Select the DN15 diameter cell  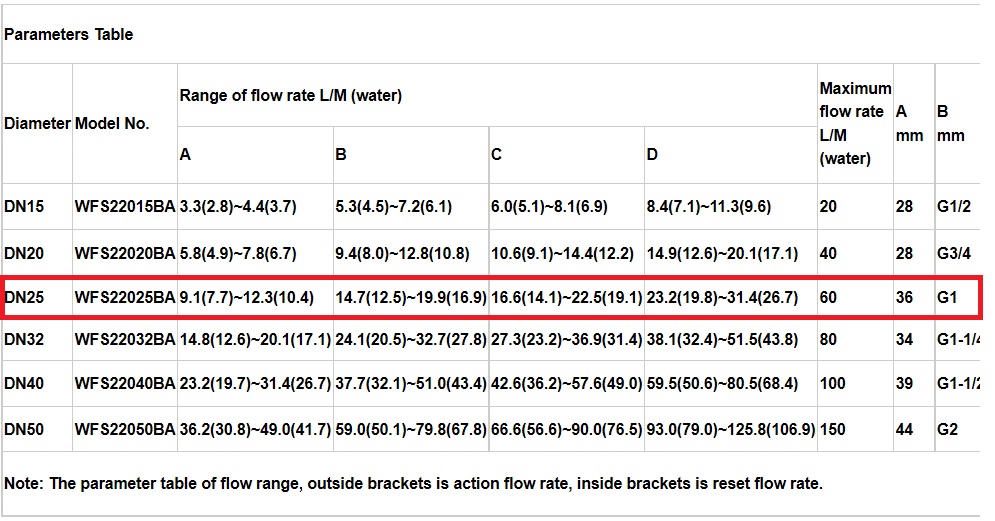(x=24, y=207)
